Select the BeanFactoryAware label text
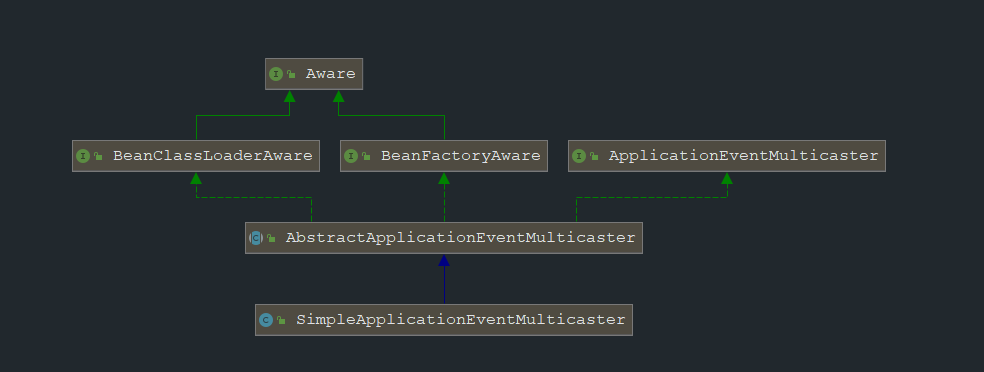The image size is (984, 372). [x=461, y=156]
